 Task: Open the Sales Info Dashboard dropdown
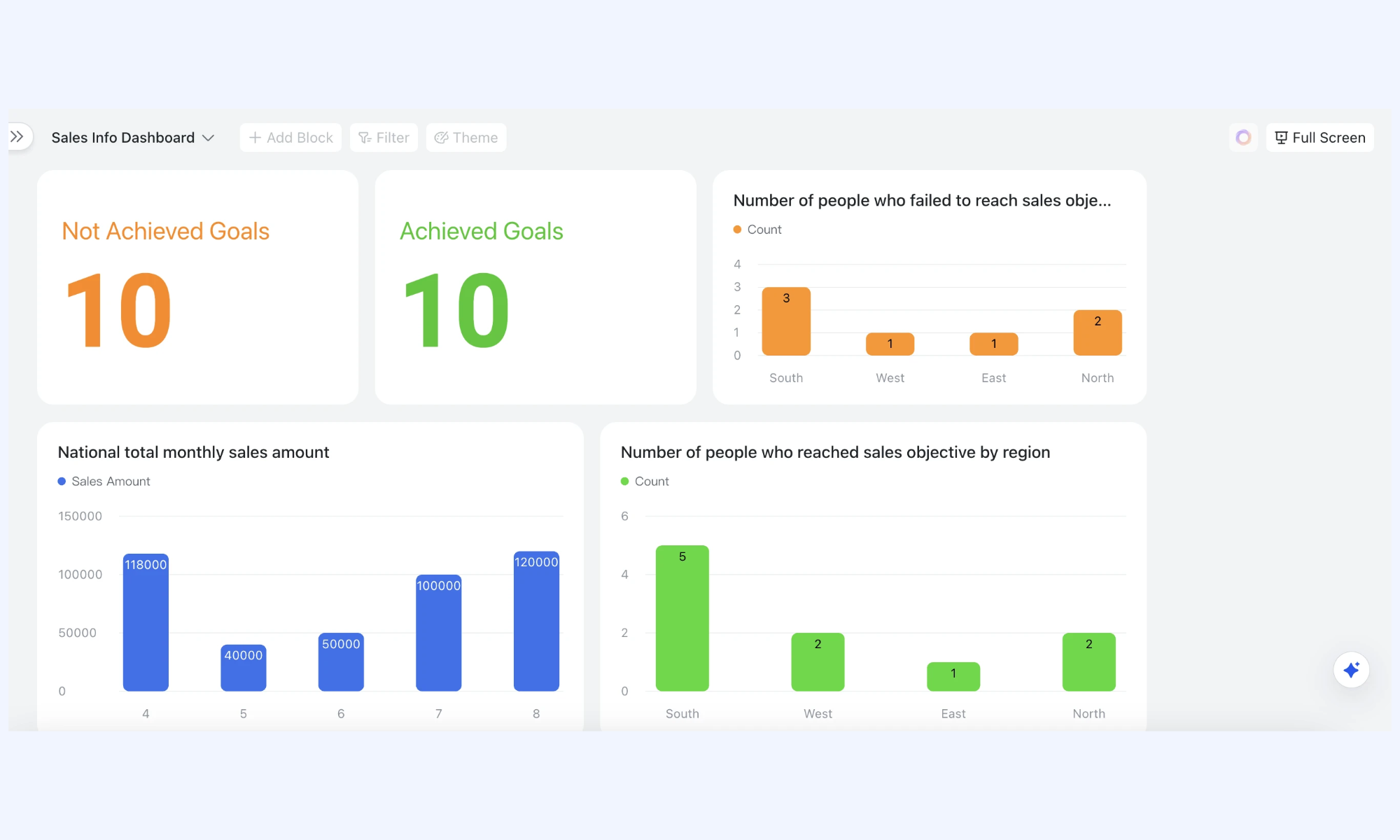pos(132,138)
